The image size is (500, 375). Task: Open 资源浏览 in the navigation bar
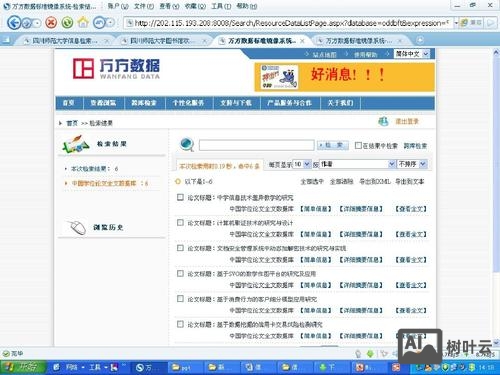(103, 103)
